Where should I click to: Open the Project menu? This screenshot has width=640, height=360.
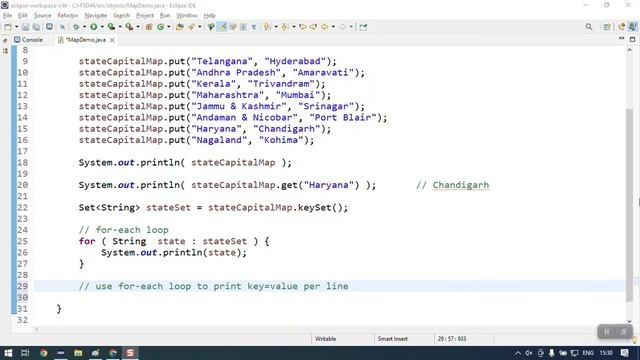(x=145, y=16)
